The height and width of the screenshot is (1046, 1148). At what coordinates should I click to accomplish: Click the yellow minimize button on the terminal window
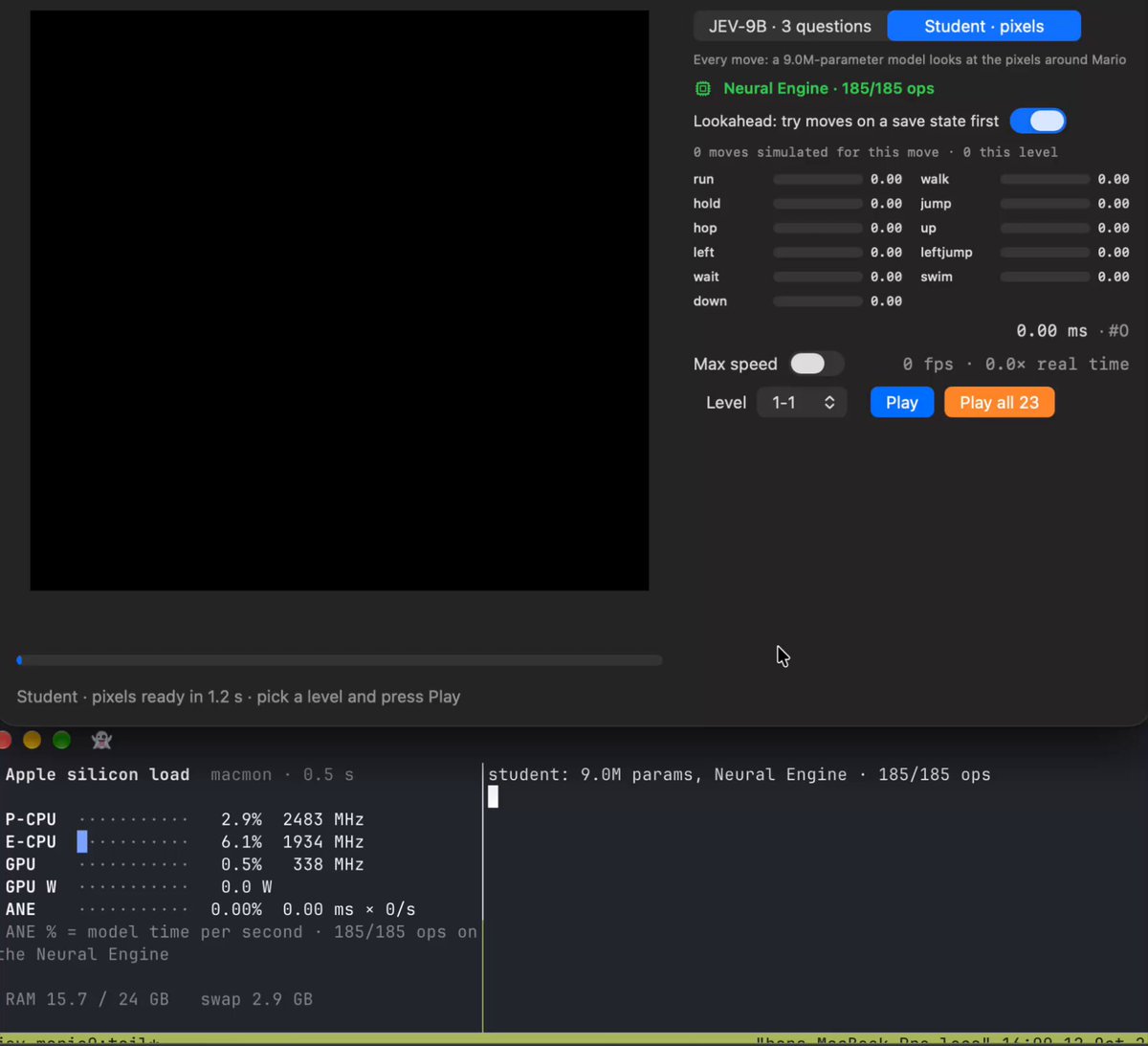(x=33, y=740)
